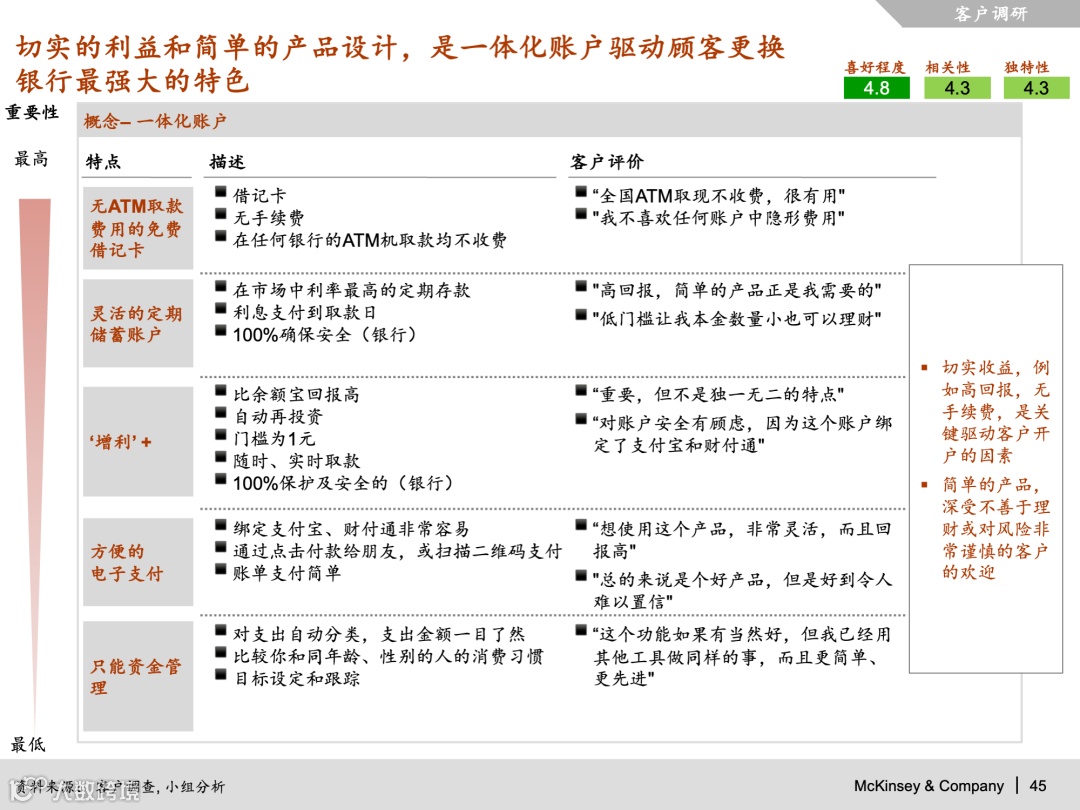
Task: Click the bullet 比余额宝回报高
Action: 296,394
